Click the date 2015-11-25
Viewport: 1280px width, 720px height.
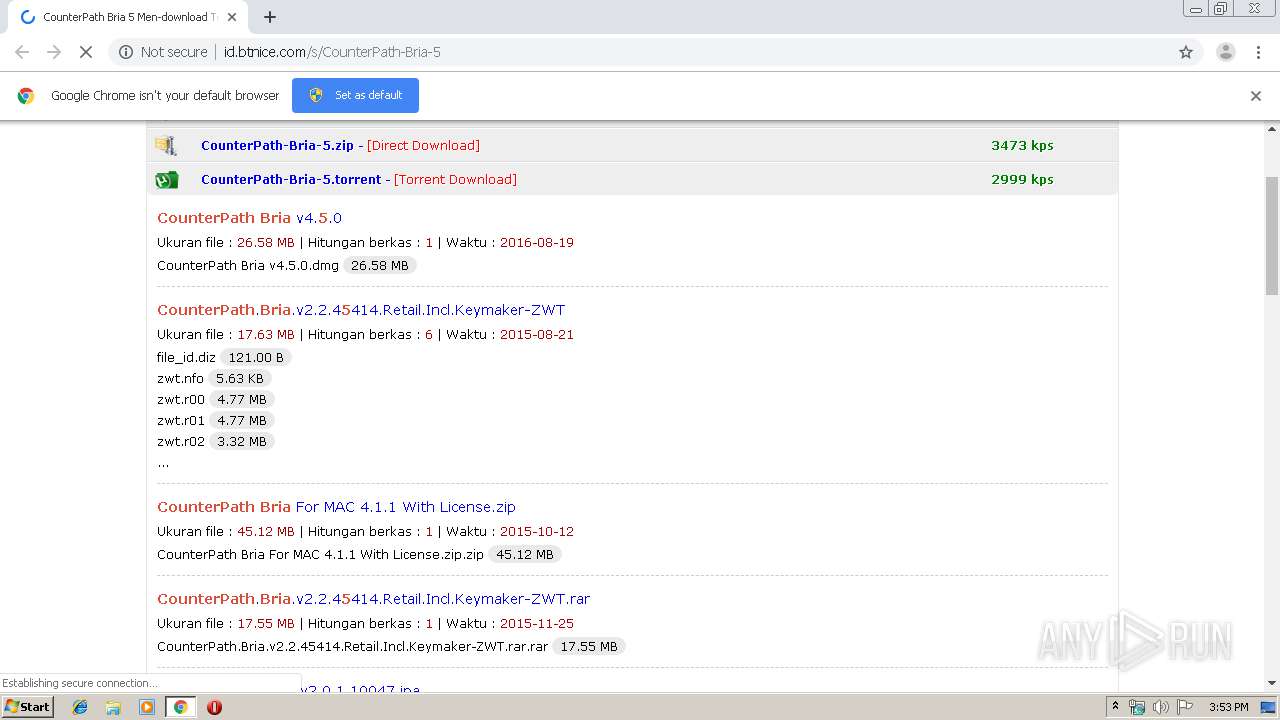coord(537,624)
